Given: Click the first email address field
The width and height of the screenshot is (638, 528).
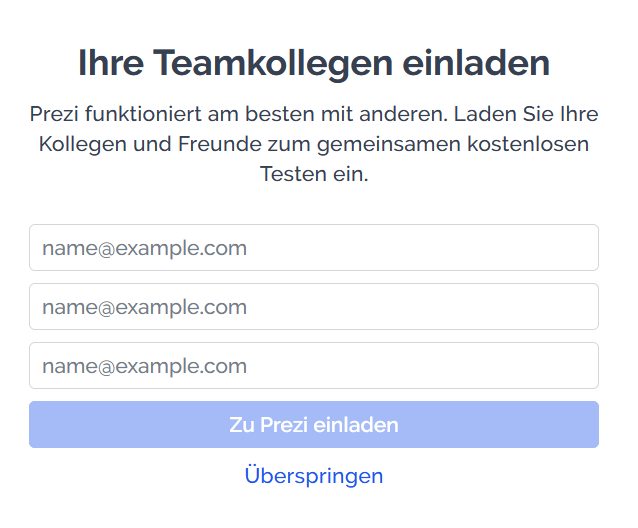Looking at the screenshot, I should click(313, 248).
